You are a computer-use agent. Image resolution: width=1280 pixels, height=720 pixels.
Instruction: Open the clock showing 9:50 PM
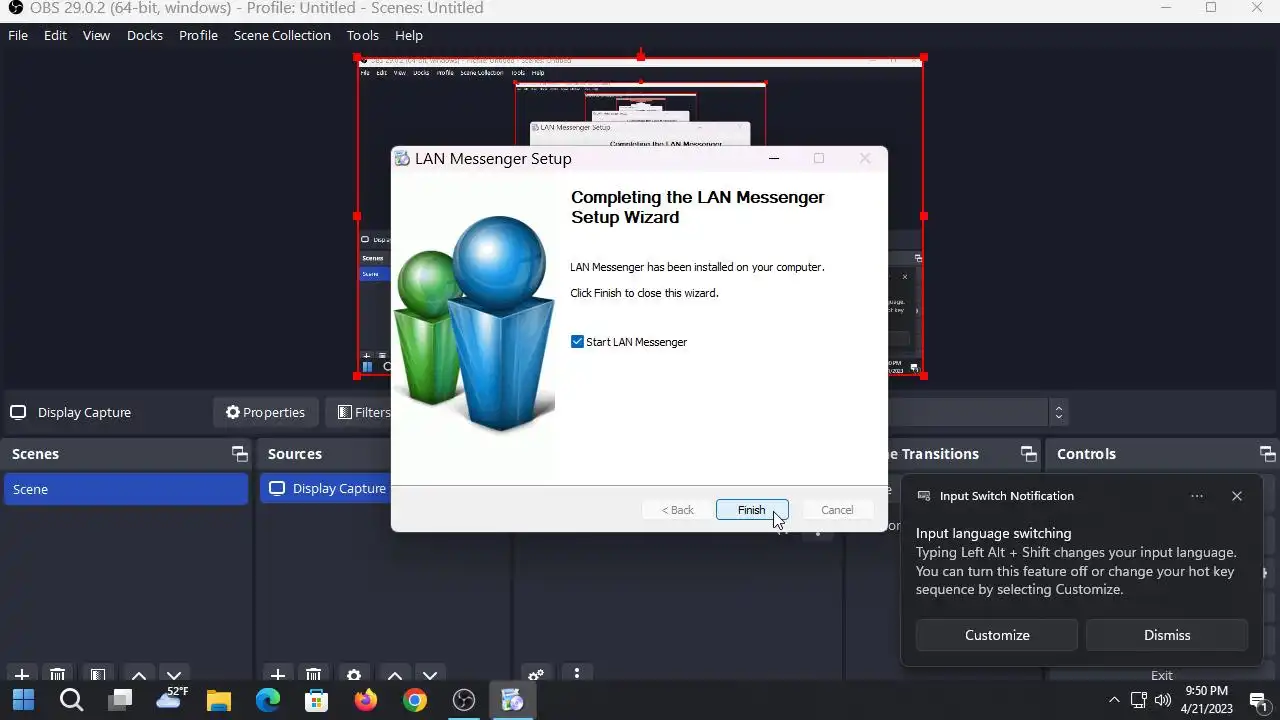click(1206, 700)
